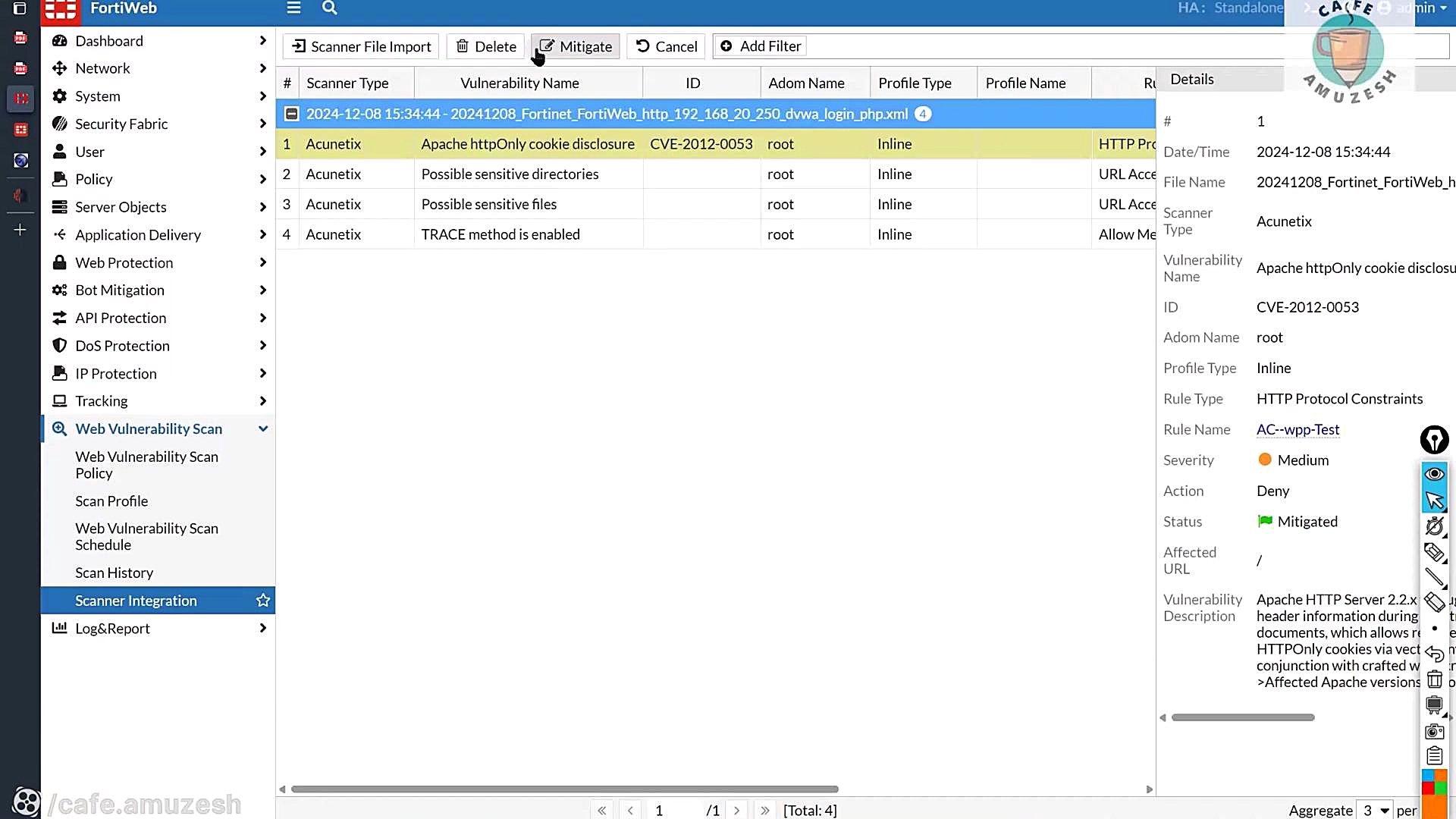This screenshot has width=1456, height=819.
Task: Pick the red color swatch
Action: point(1428,789)
